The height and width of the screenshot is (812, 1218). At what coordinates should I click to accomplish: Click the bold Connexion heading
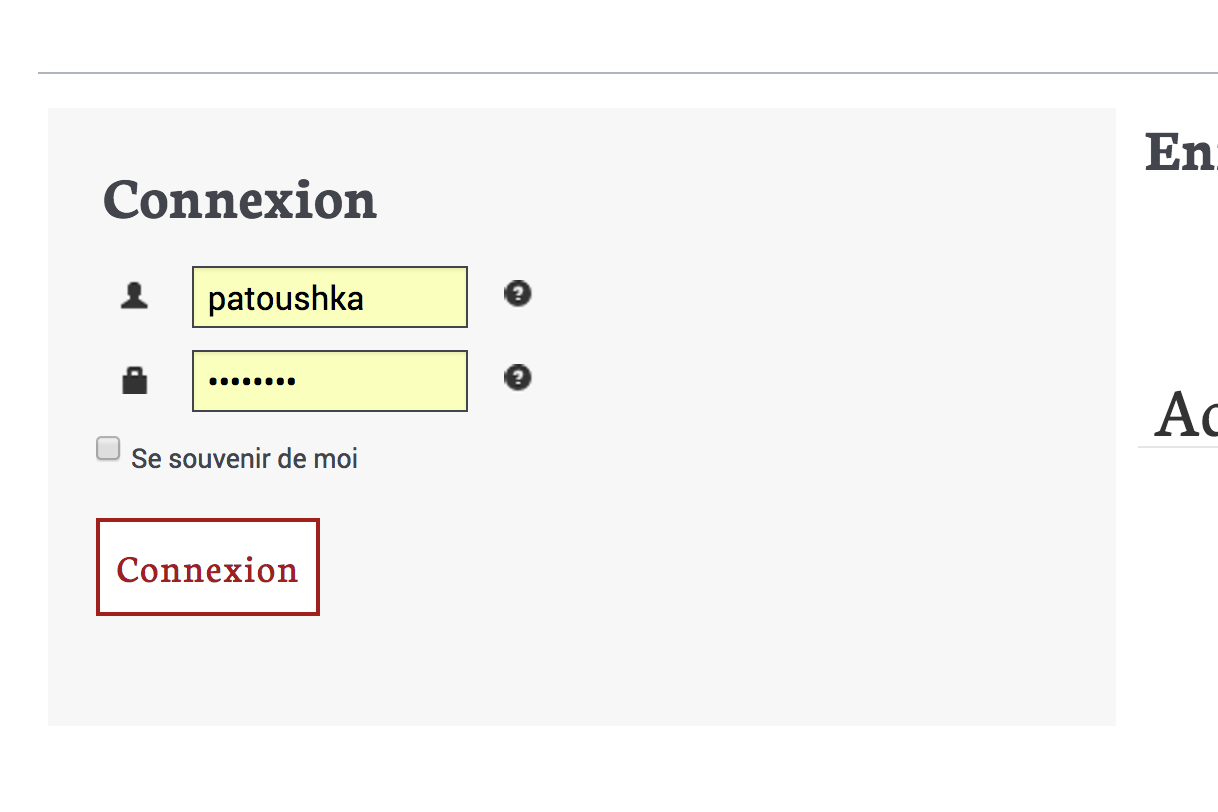(240, 200)
